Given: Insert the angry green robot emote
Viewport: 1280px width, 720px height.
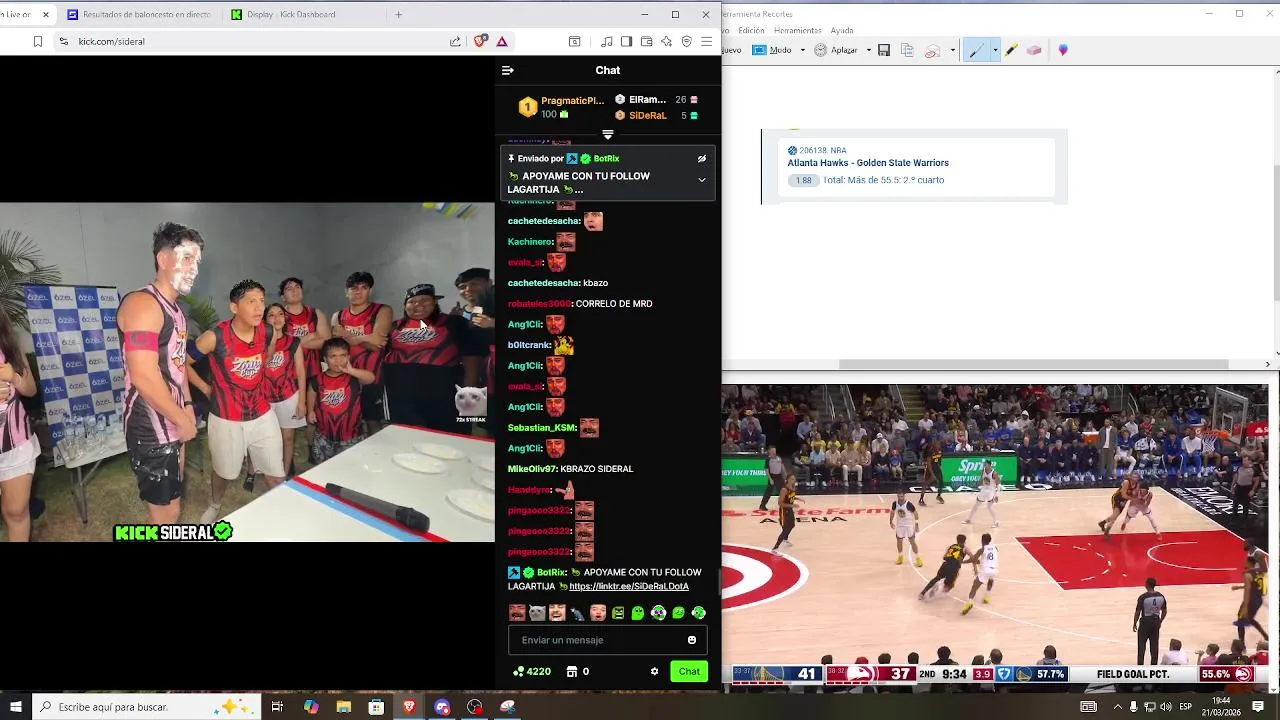Looking at the screenshot, I should point(618,613).
